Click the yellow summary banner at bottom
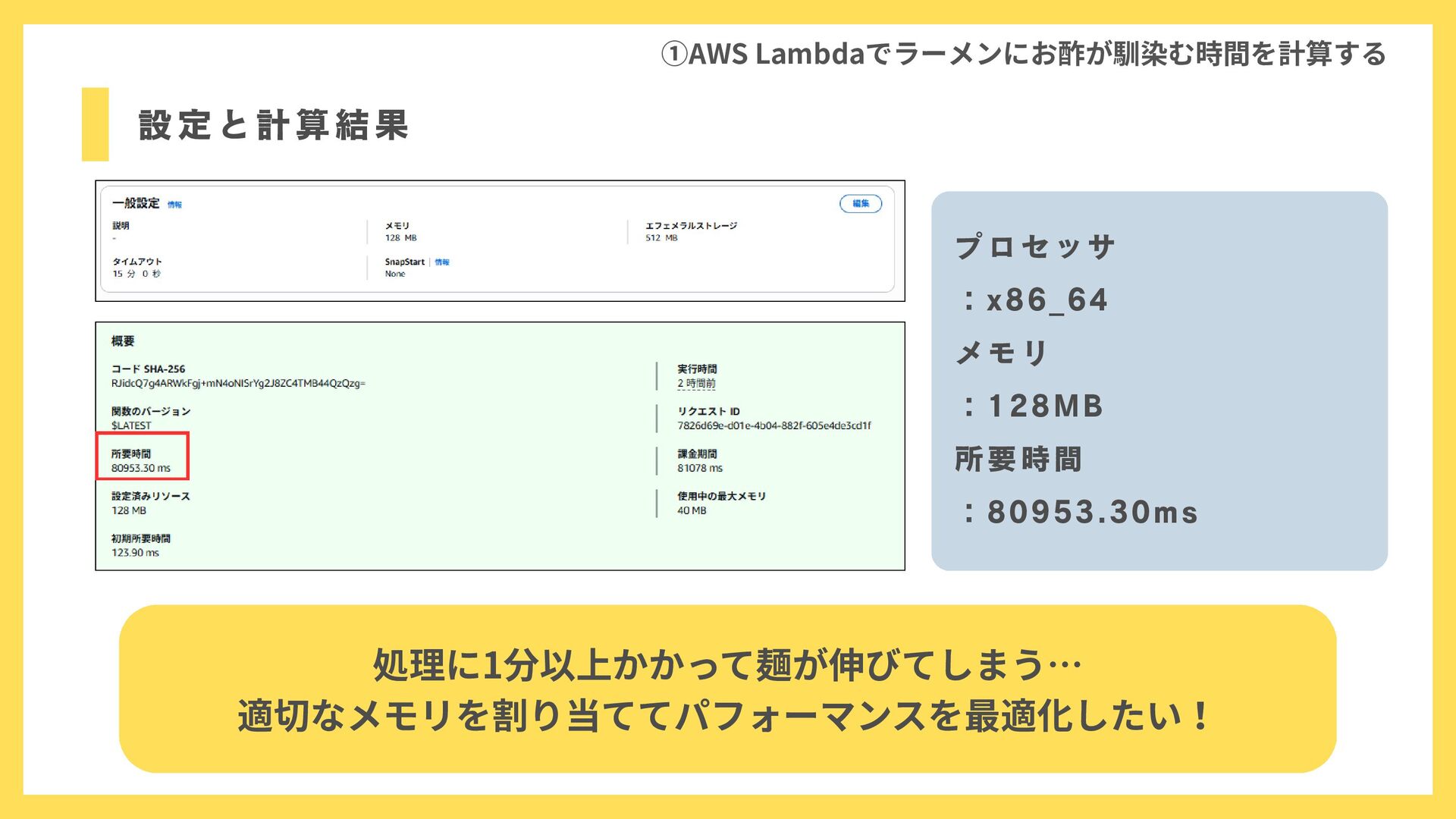Screen dimensions: 1456x819 click(x=727, y=689)
